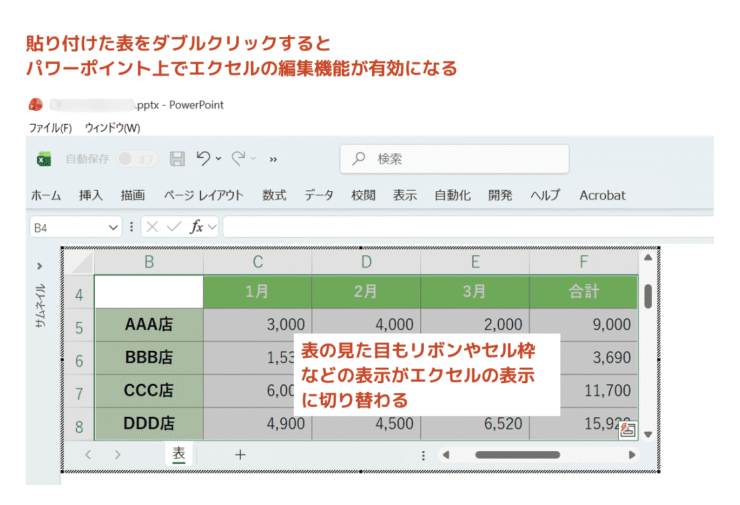The width and height of the screenshot is (740, 505).
Task: Click the Undo arrow icon
Action: (x=203, y=158)
